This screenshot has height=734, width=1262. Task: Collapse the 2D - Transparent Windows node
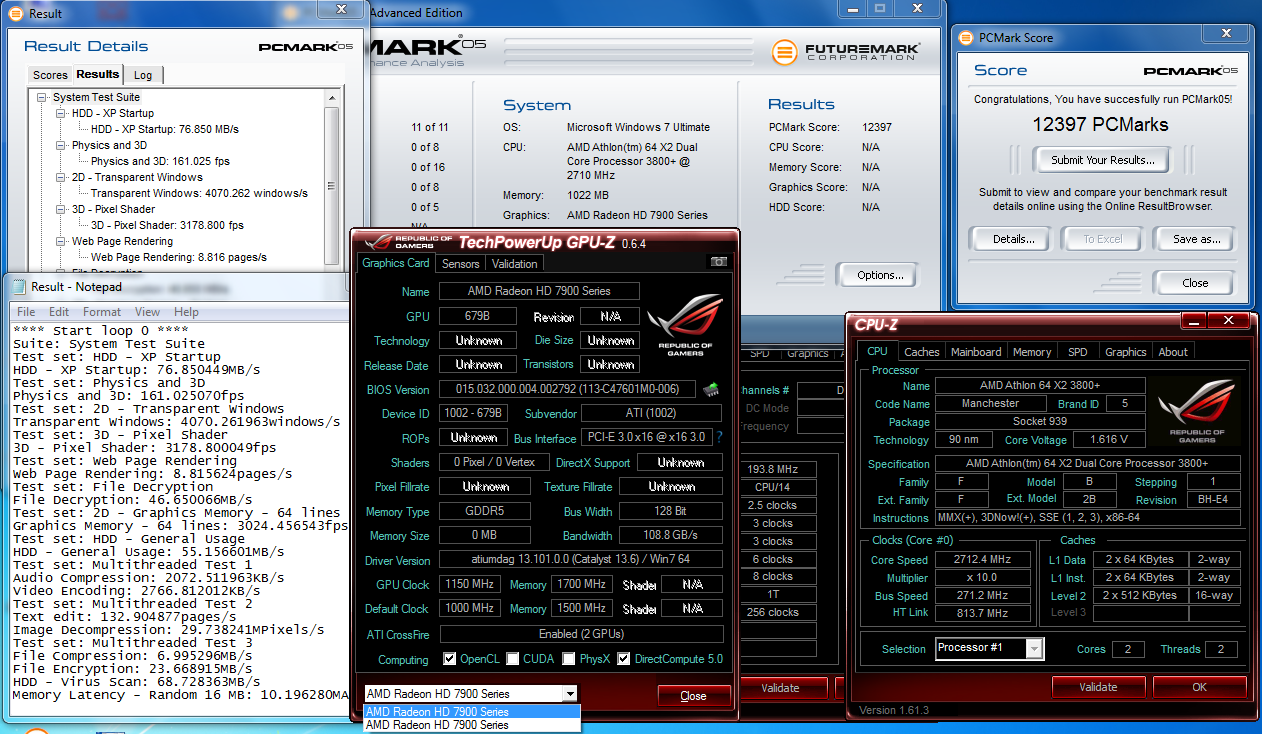point(61,177)
